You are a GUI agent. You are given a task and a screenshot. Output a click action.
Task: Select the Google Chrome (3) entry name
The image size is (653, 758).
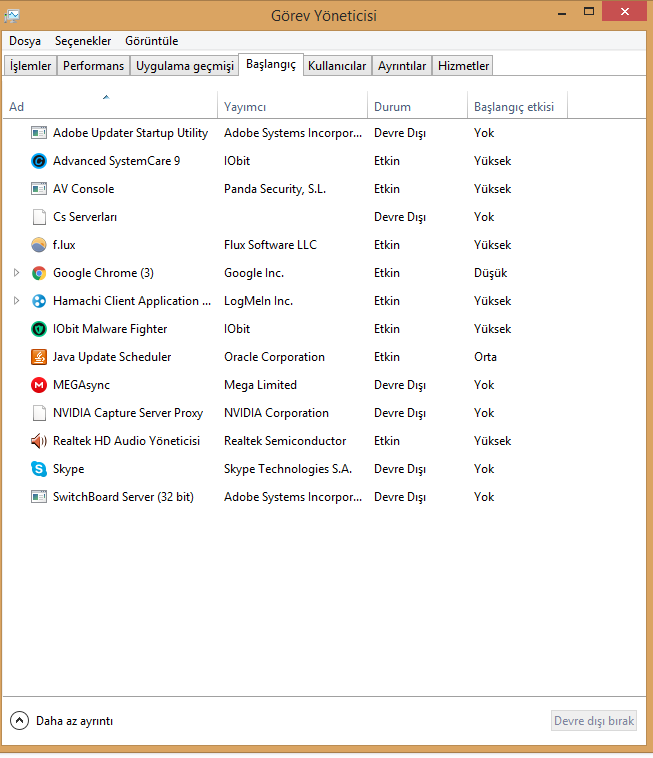[103, 273]
